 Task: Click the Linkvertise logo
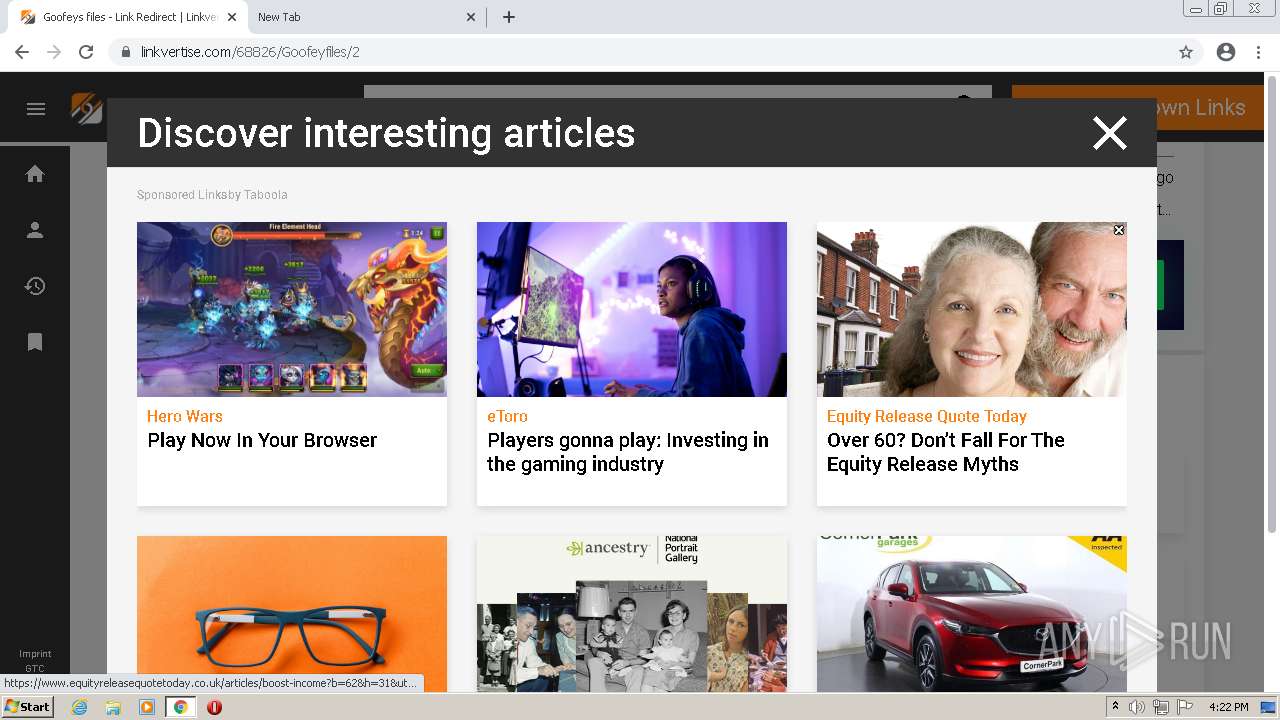click(x=87, y=108)
